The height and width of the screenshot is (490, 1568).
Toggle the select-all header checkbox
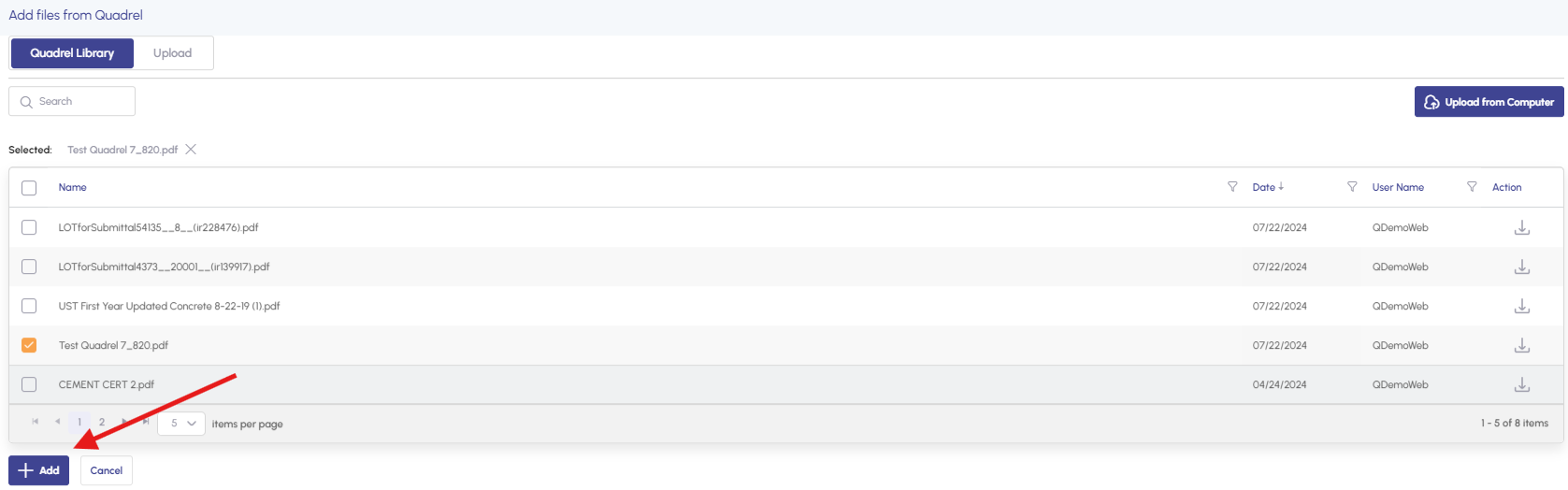29,188
